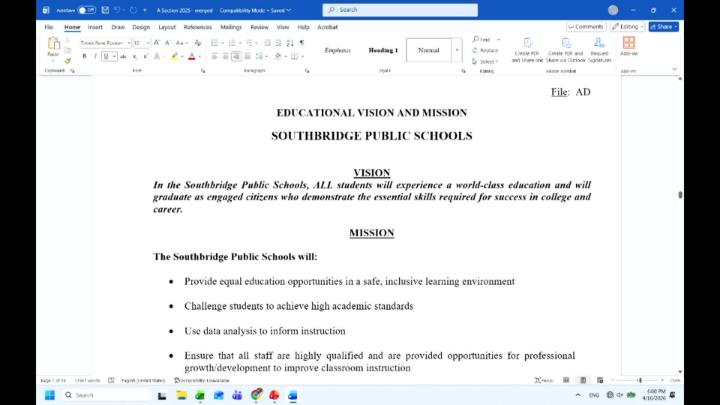Toggle Superscript formatting
This screenshot has height=405, width=720.
(146, 56)
